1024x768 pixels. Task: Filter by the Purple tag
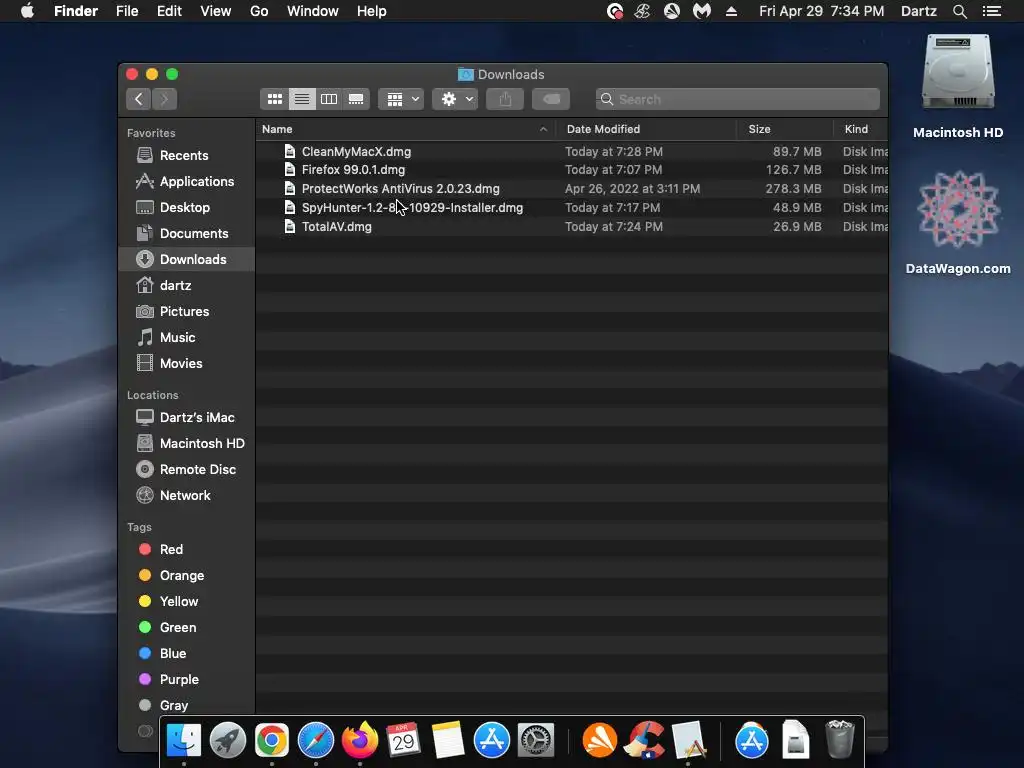coord(186,680)
